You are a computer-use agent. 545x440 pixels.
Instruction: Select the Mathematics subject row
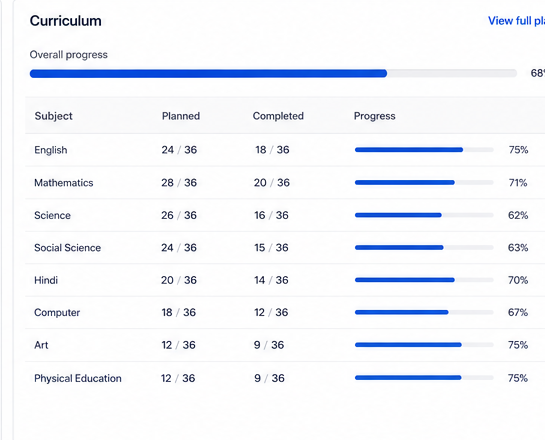click(285, 182)
